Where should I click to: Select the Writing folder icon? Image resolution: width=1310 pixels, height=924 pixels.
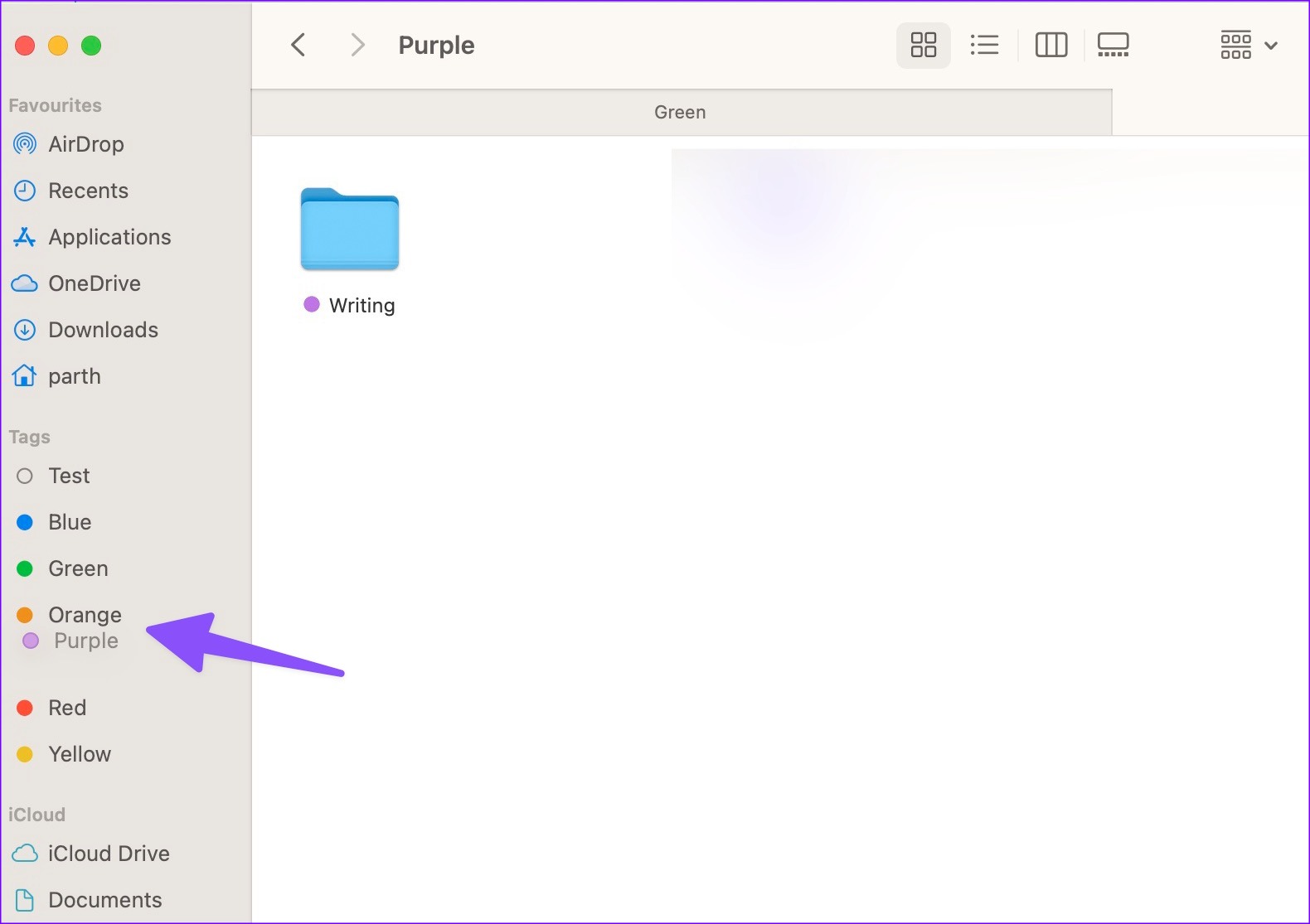tap(350, 229)
